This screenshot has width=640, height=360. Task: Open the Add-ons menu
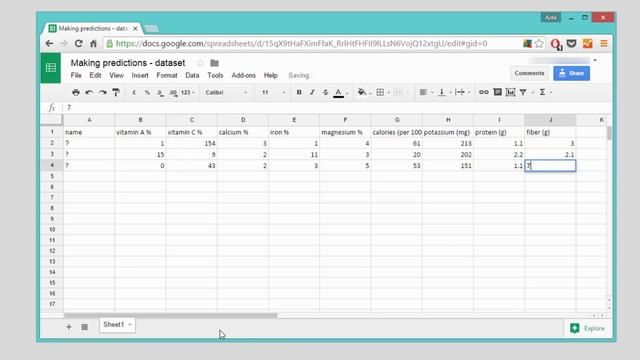pos(244,76)
